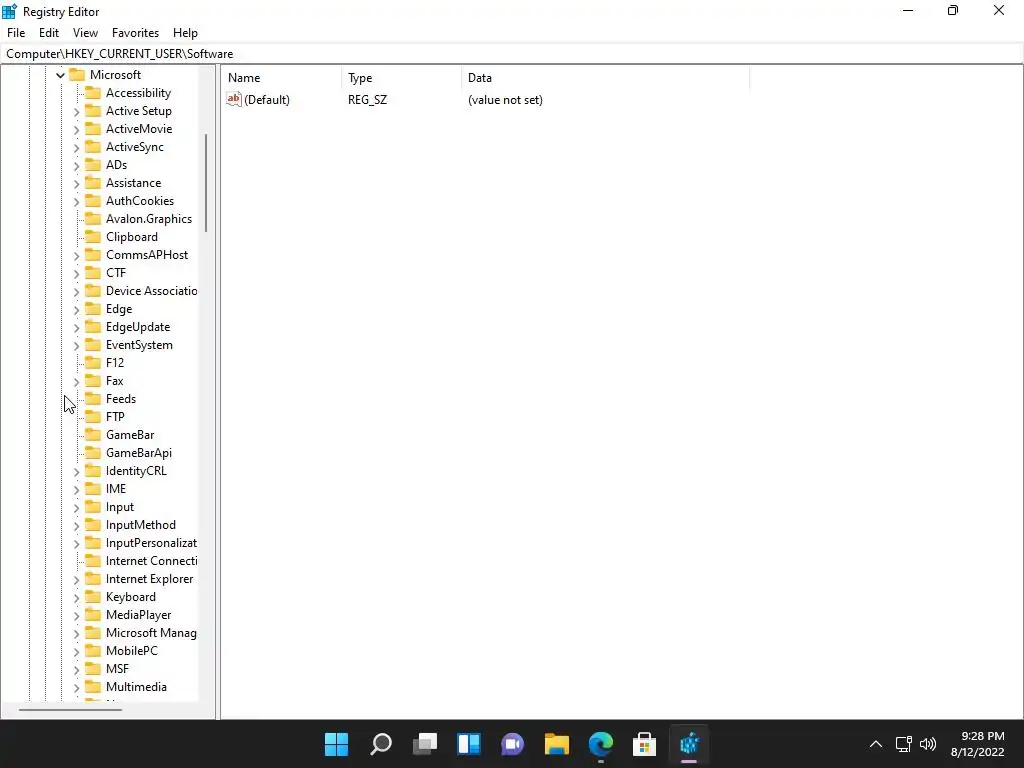Select the Multimedia folder icon
This screenshot has width=1024, height=768.
click(x=93, y=686)
